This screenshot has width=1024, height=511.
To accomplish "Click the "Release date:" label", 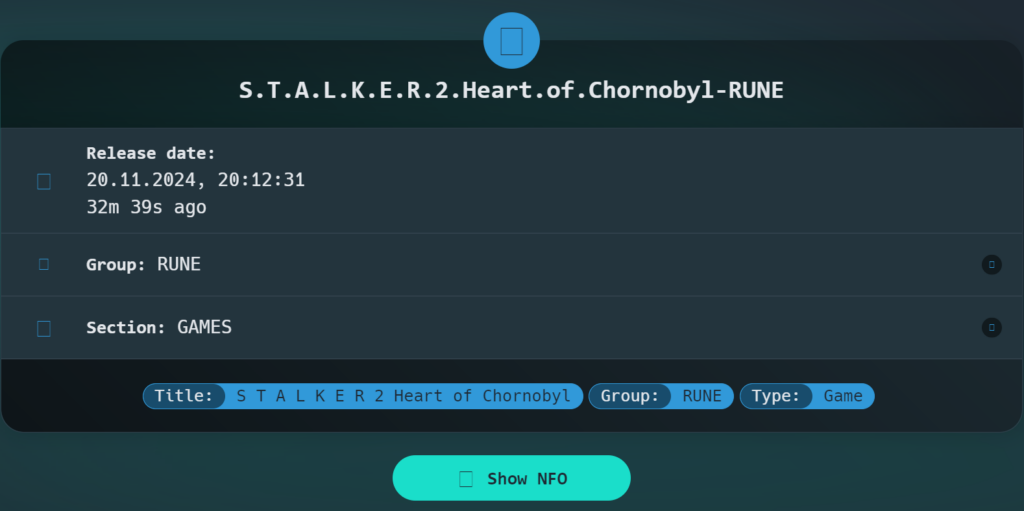I will [151, 153].
